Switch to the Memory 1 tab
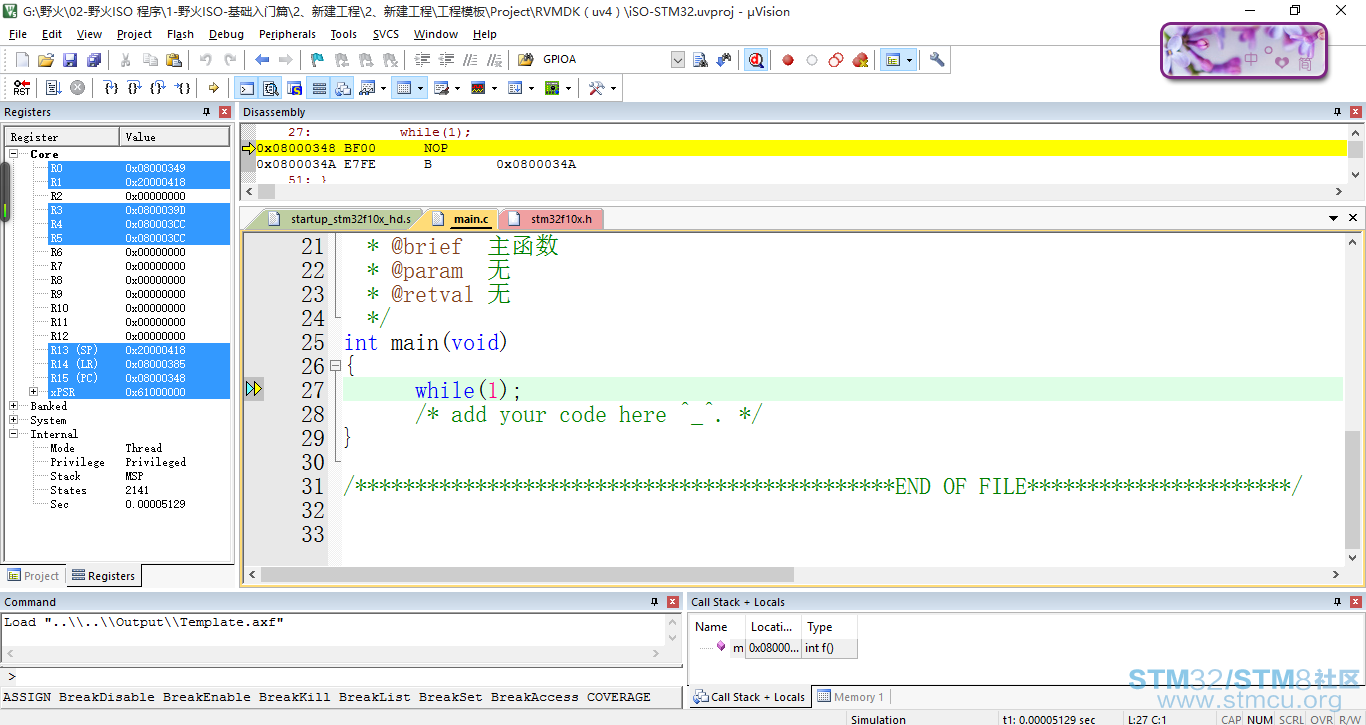This screenshot has height=725, width=1366. [x=850, y=697]
